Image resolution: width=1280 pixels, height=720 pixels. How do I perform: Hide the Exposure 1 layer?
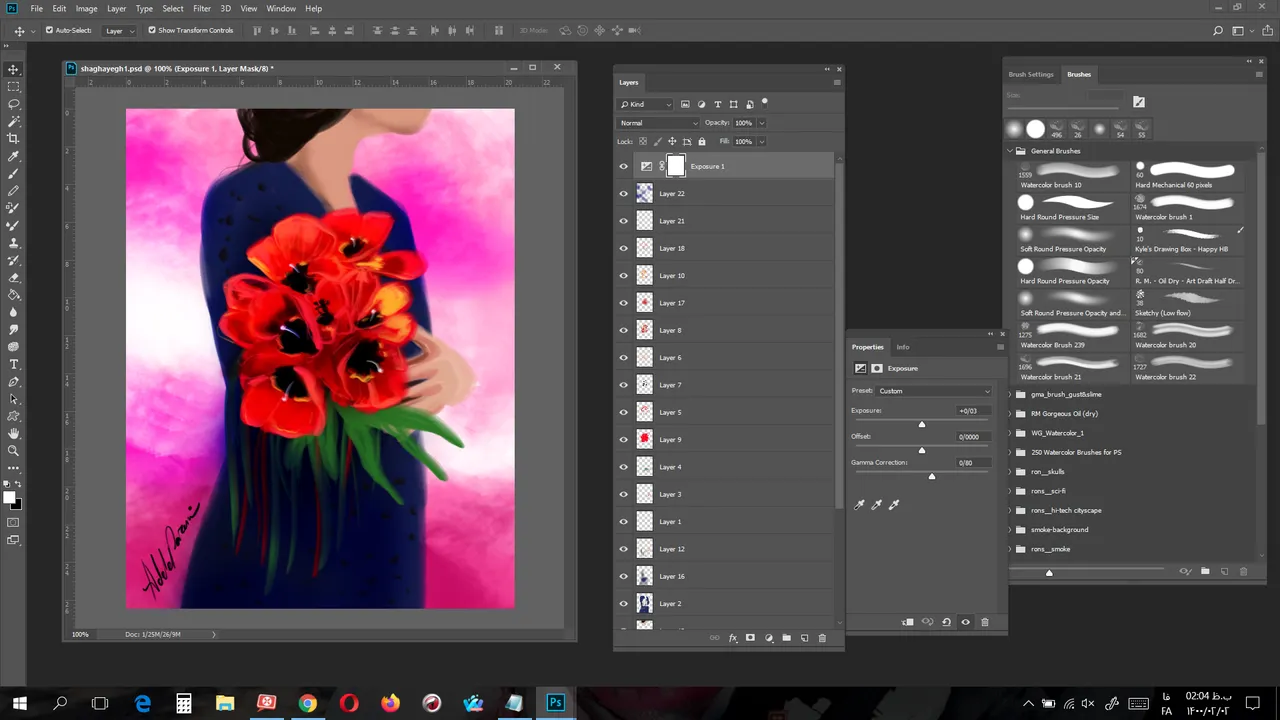624,167
